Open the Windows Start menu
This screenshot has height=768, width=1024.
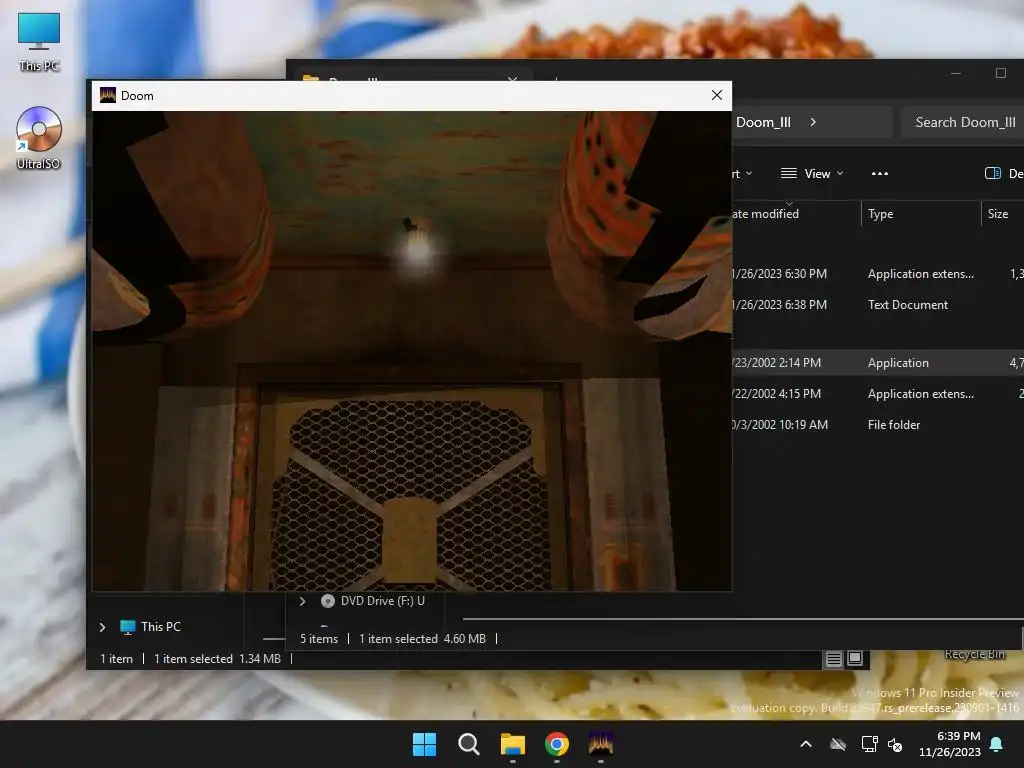click(424, 744)
